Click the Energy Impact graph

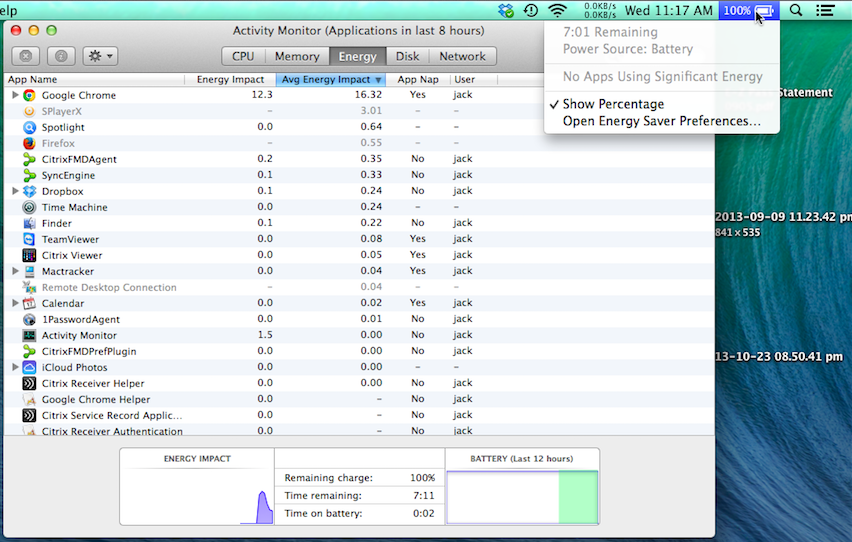[197, 497]
